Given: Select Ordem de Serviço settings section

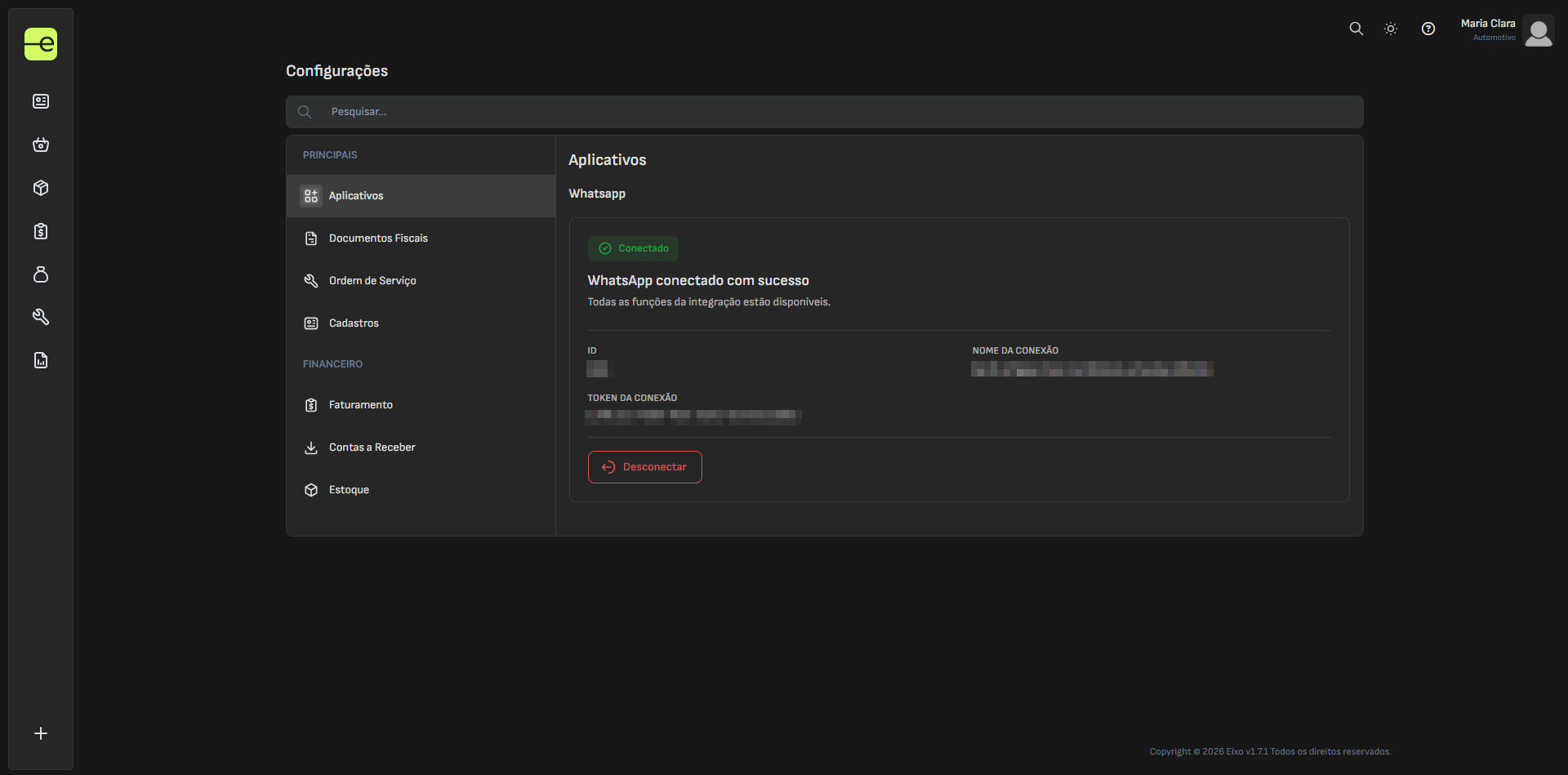Looking at the screenshot, I should [372, 281].
